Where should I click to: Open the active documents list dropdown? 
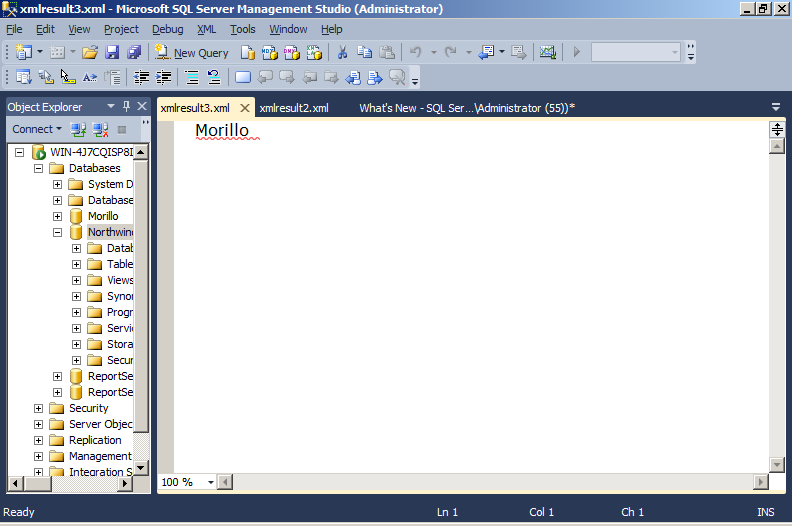[x=776, y=107]
